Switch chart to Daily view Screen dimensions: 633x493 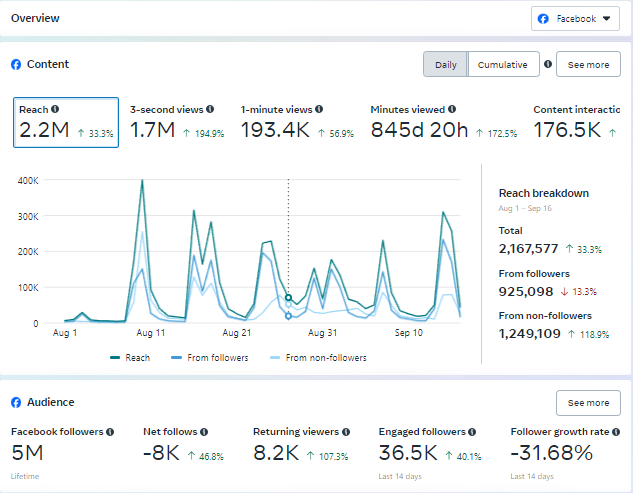click(446, 65)
